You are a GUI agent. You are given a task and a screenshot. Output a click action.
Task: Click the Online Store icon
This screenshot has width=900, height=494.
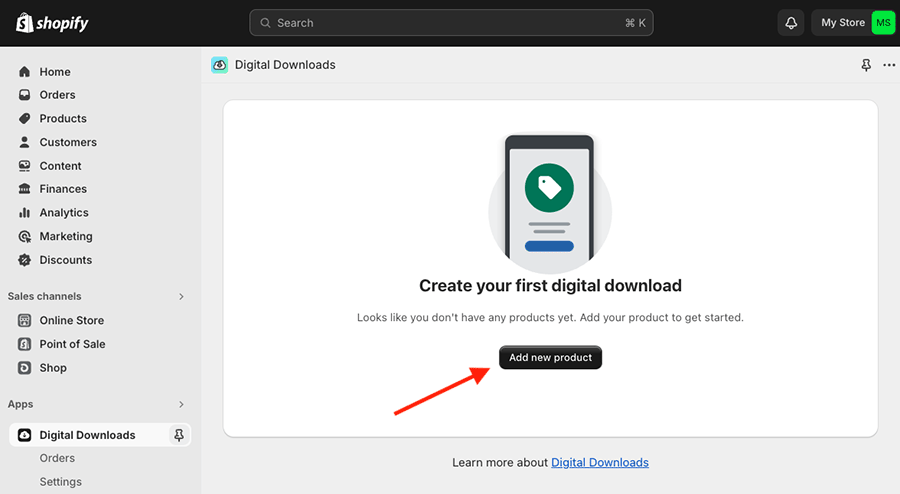[x=24, y=320]
